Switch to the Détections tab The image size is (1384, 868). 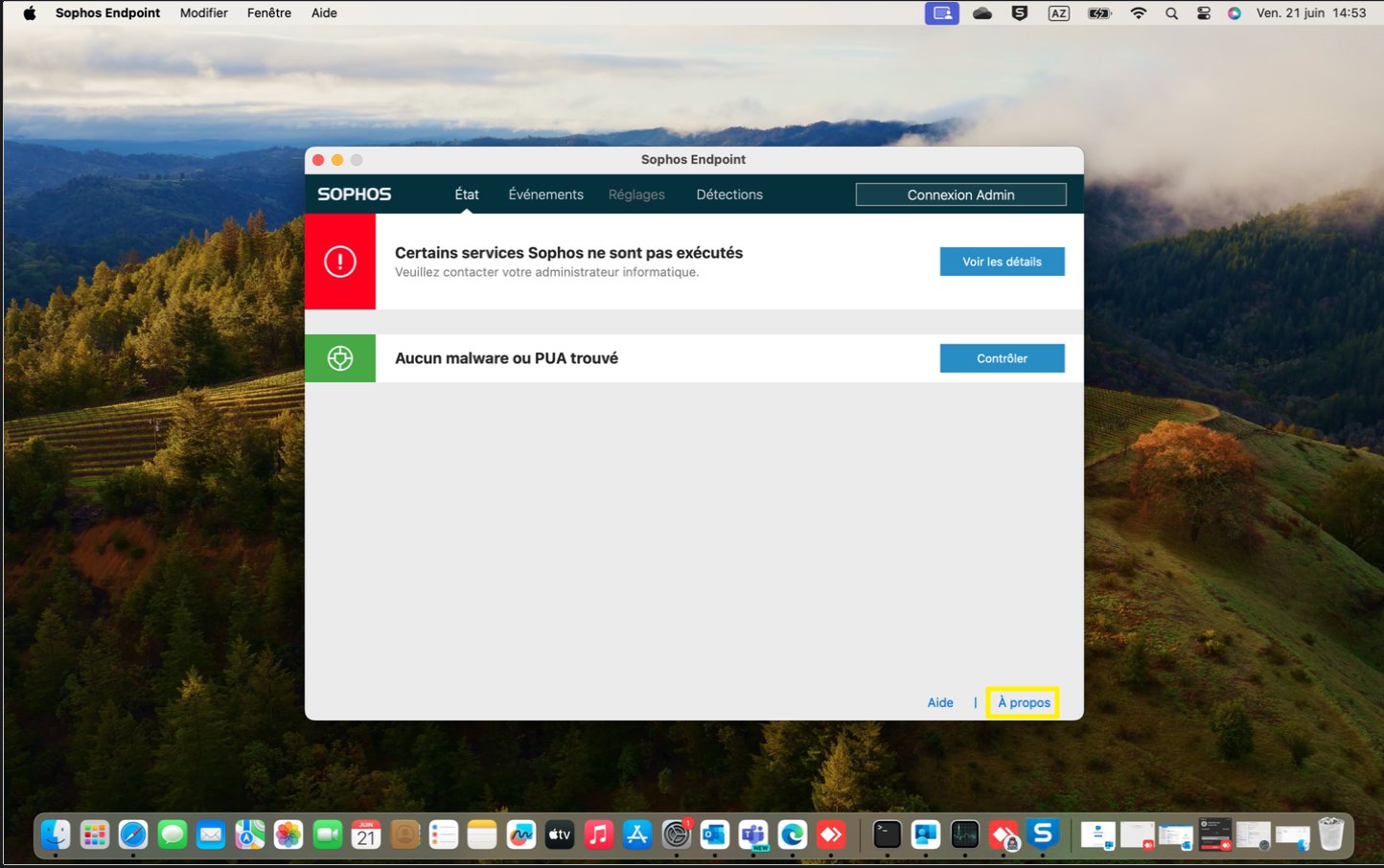(729, 194)
